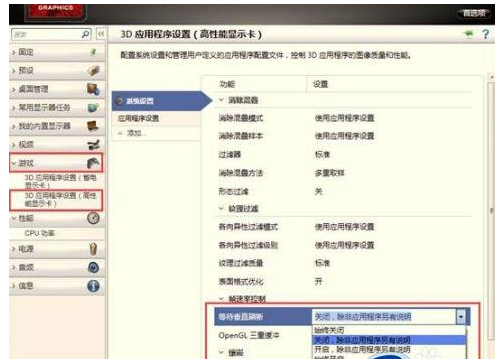Open 3D 应用程序设置 (省电显示卡) page
This screenshot has width=495, height=362.
60,181
